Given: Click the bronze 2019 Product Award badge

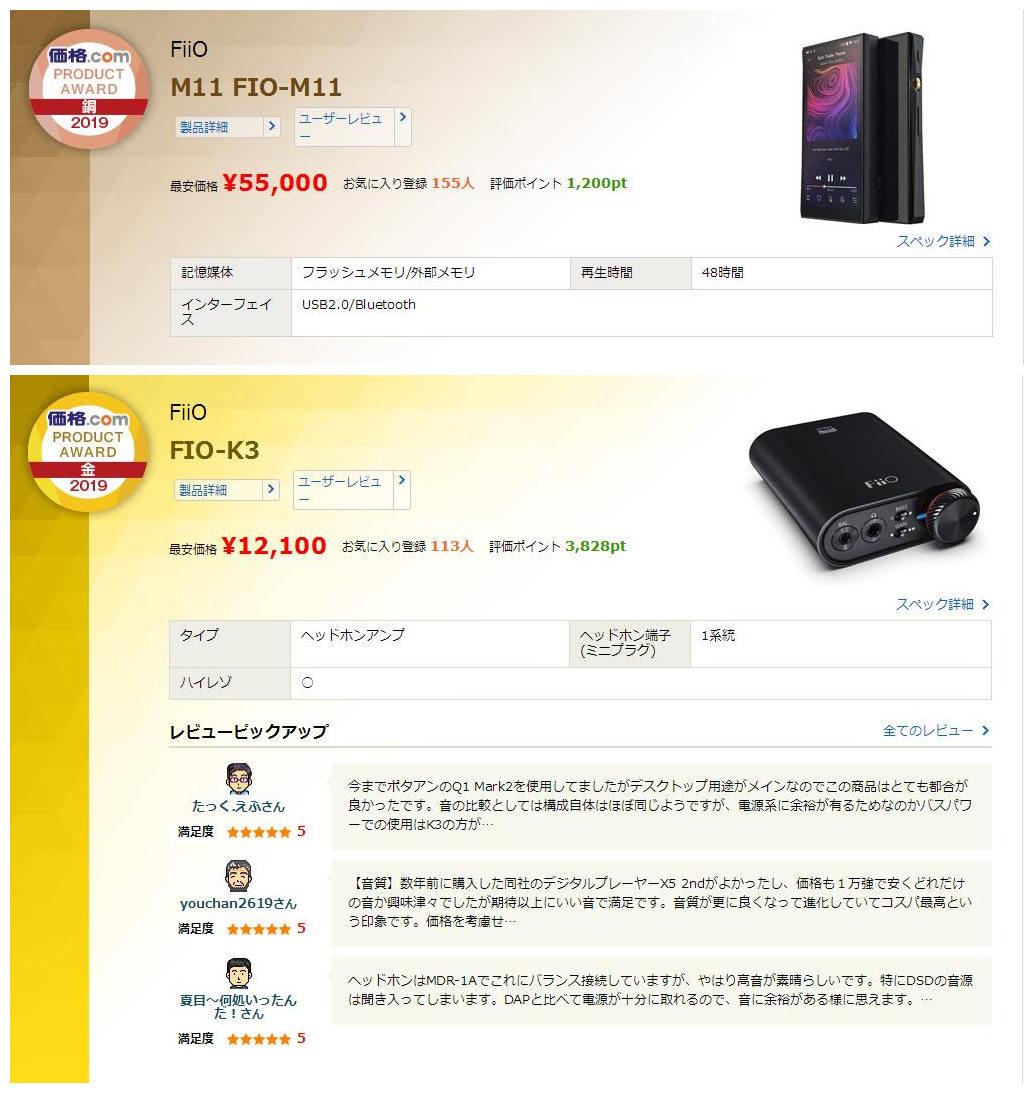Looking at the screenshot, I should click(x=89, y=89).
